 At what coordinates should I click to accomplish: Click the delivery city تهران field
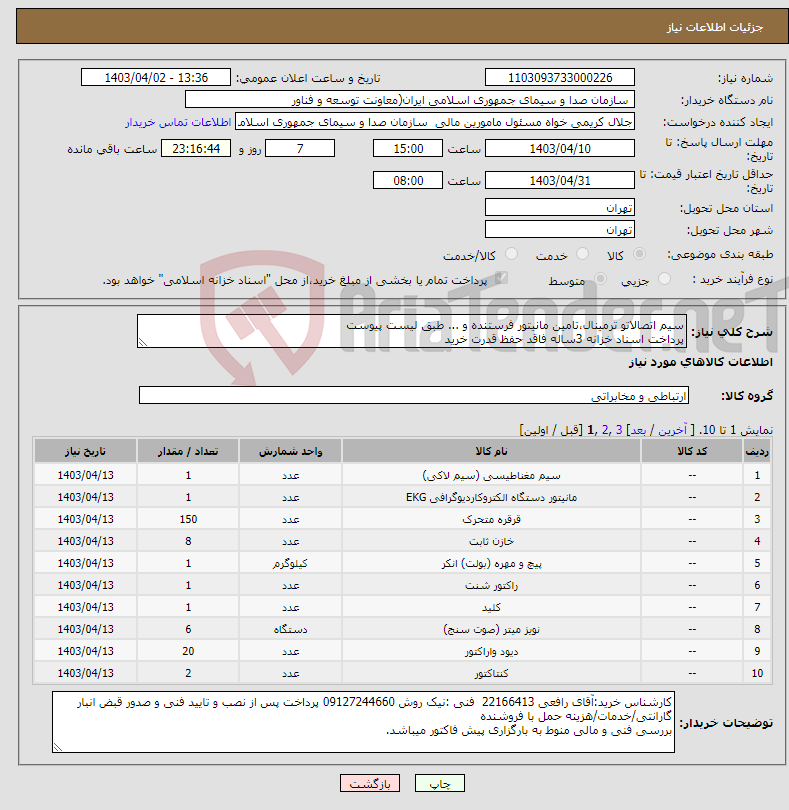click(x=560, y=229)
